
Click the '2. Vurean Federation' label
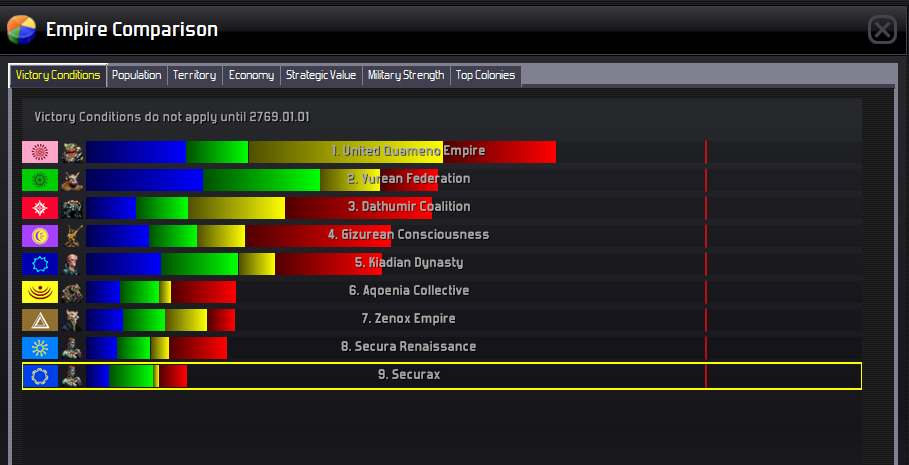coord(409,179)
